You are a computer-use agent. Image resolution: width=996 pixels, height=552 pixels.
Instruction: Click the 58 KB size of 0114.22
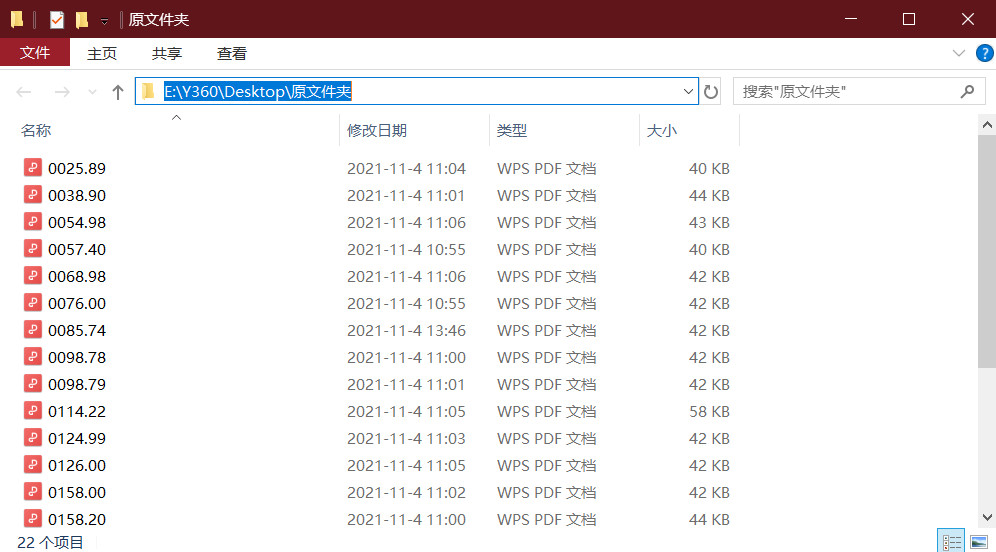point(709,412)
